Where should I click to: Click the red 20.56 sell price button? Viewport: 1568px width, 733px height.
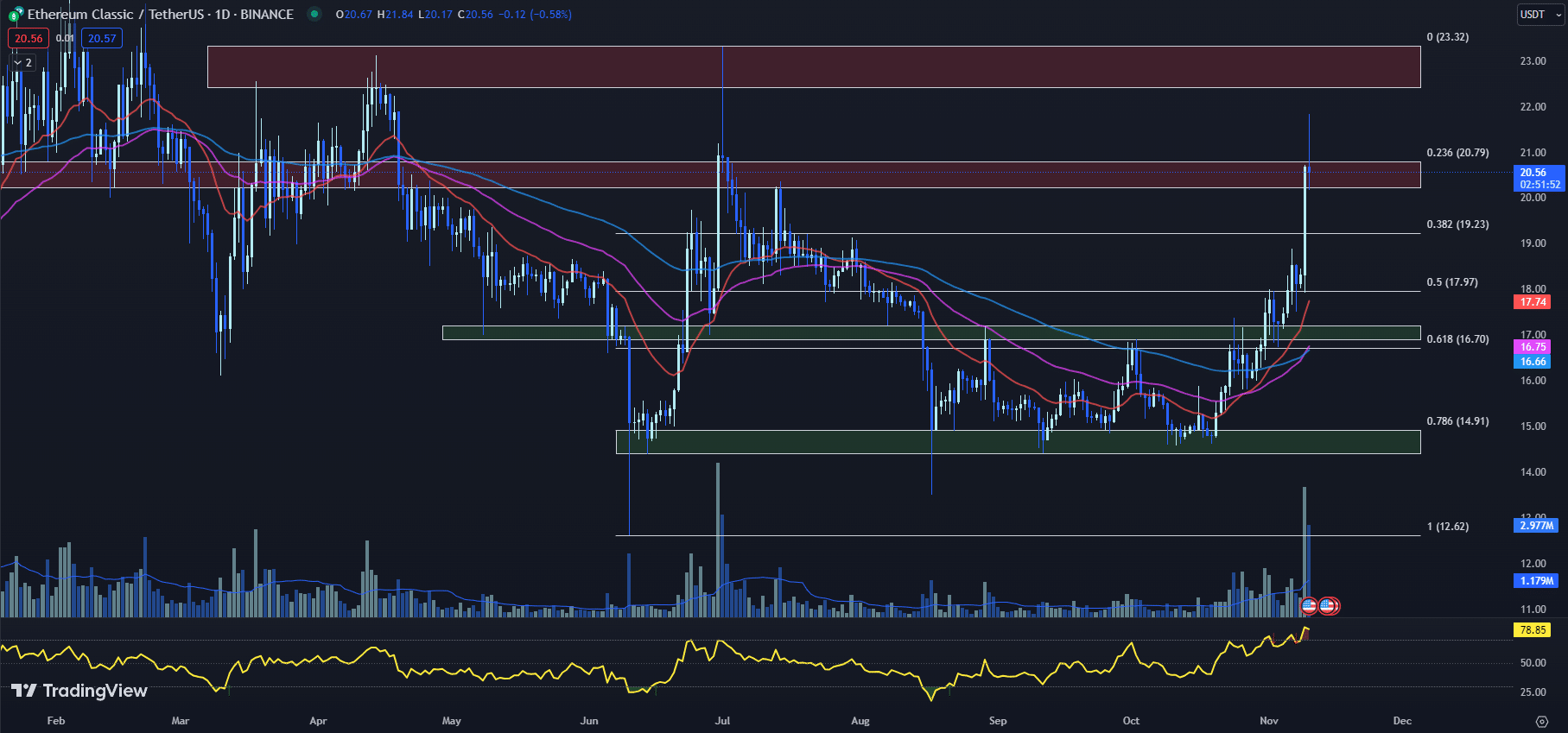click(x=29, y=38)
